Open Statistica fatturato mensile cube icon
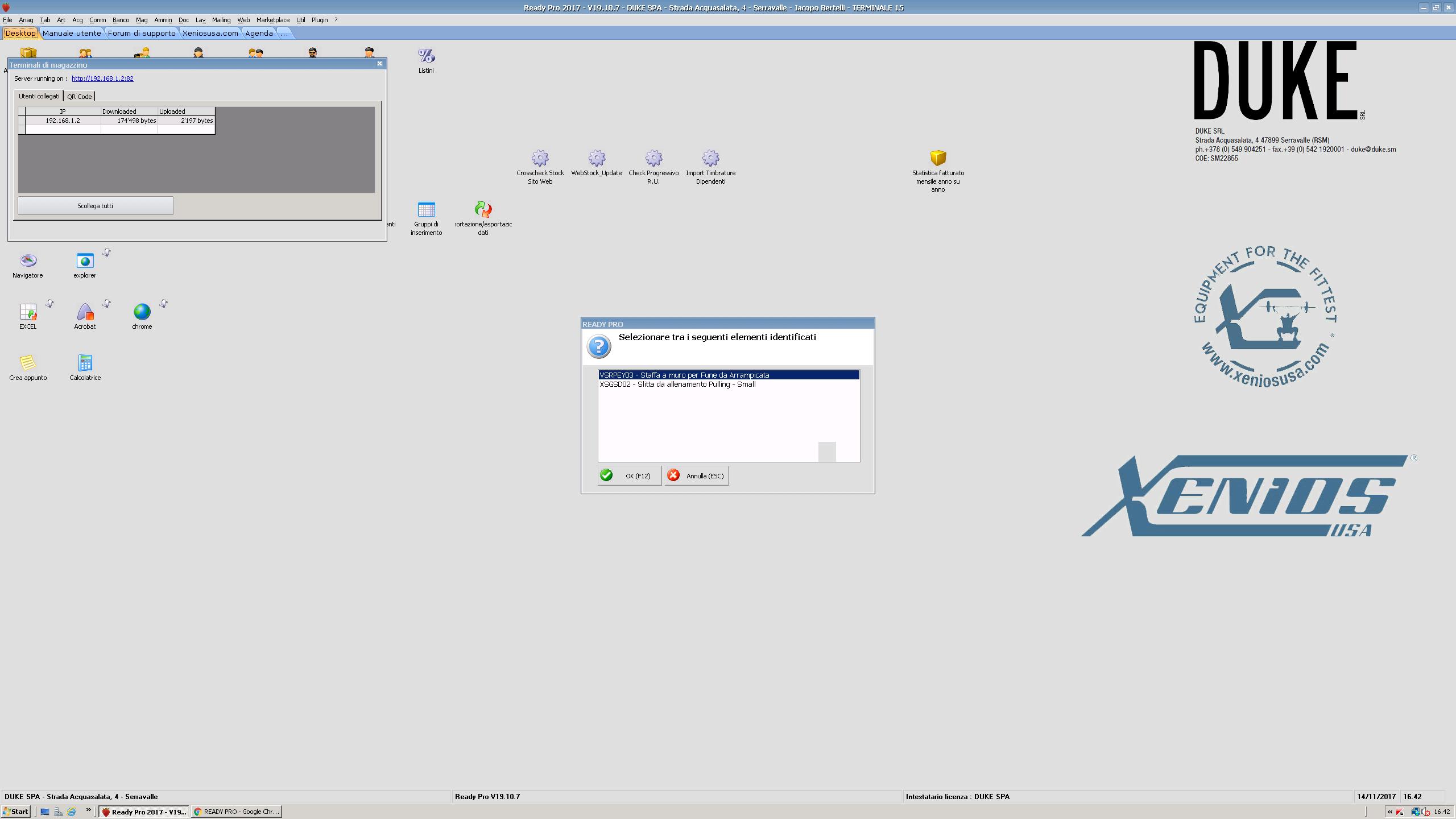The width and height of the screenshot is (1456, 819). tap(938, 158)
